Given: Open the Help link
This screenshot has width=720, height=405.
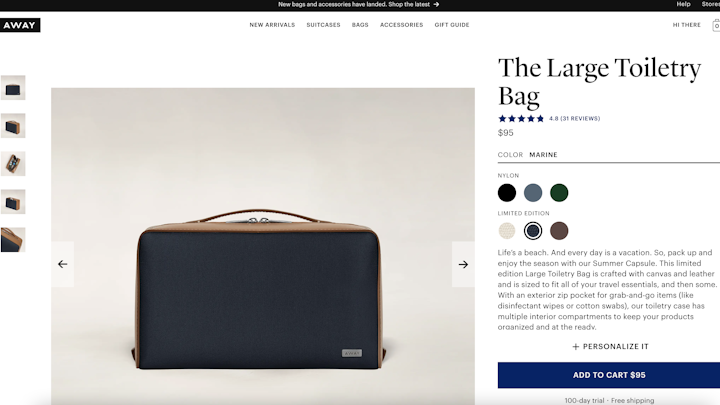Looking at the screenshot, I should (x=683, y=4).
